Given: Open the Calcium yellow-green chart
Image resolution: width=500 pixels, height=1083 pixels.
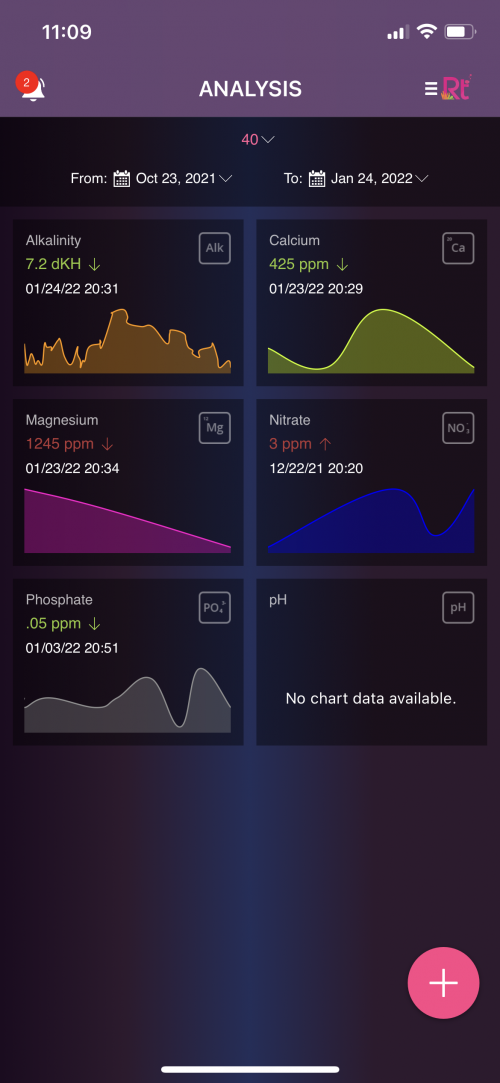Looking at the screenshot, I should click(372, 341).
